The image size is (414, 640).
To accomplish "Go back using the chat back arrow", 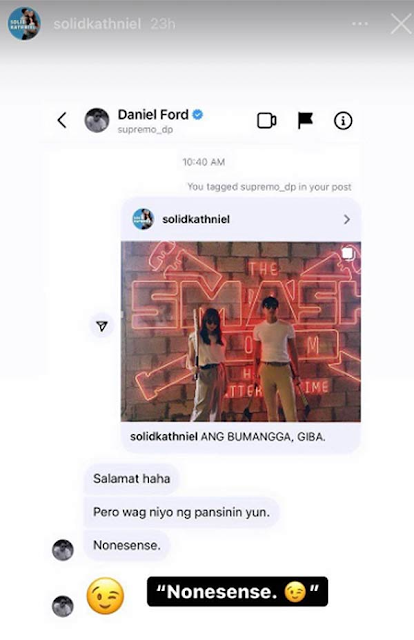I will [x=62, y=120].
